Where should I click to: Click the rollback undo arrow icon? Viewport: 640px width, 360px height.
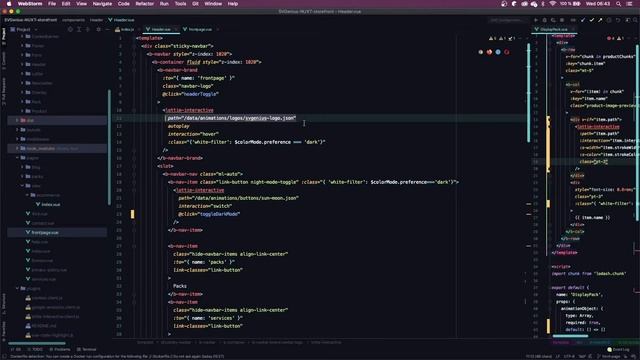(618, 20)
